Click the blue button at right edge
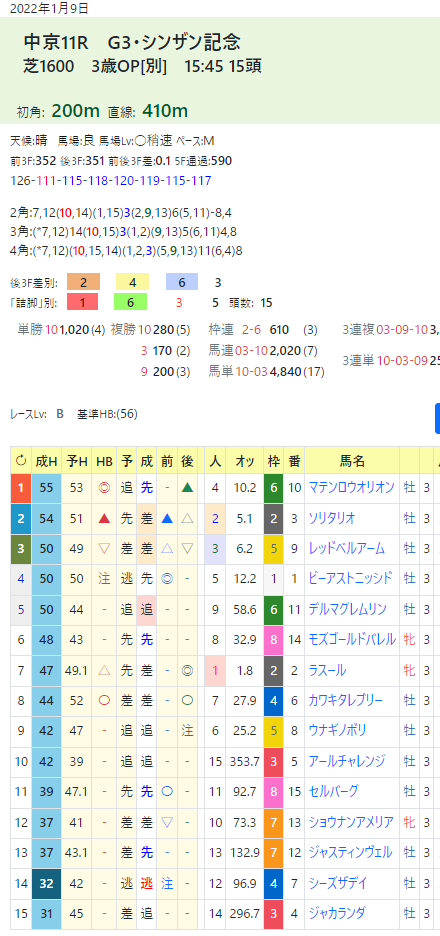 pos(437,418)
